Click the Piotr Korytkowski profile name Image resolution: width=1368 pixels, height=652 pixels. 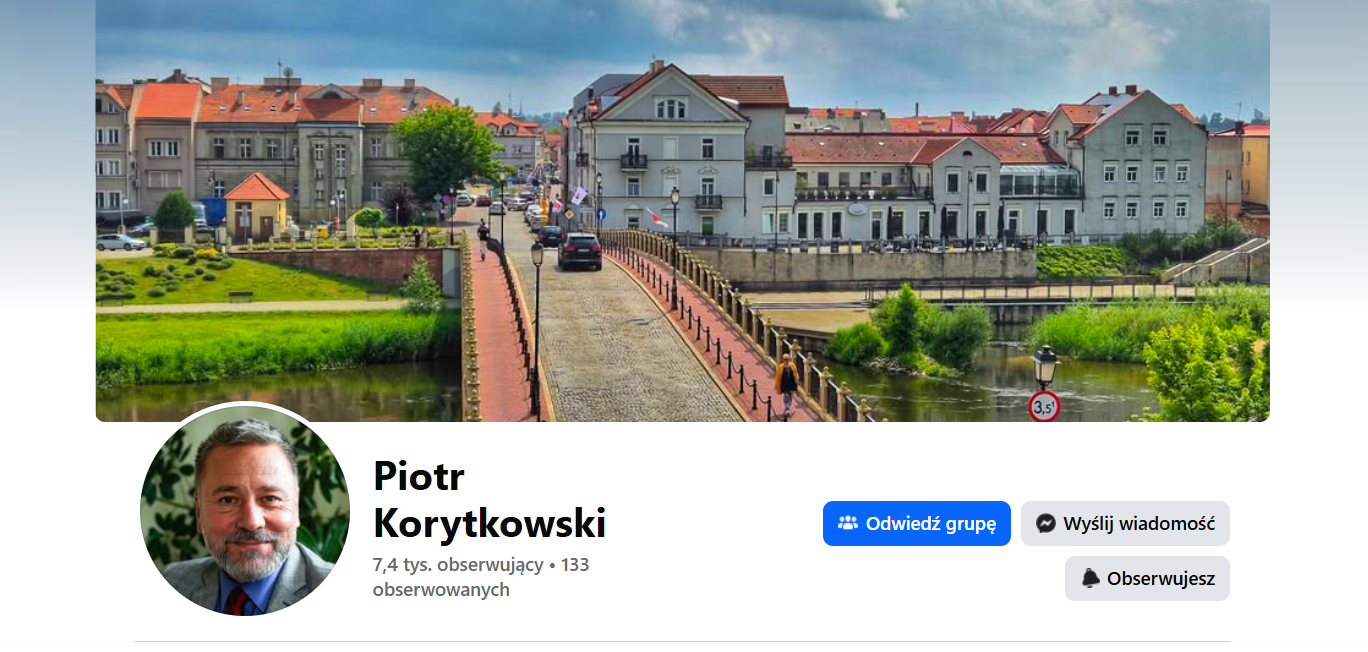489,499
